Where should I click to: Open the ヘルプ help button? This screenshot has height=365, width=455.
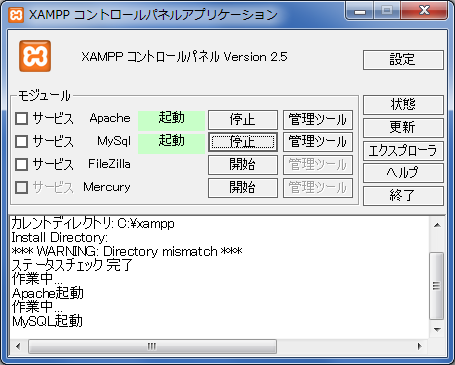[x=403, y=173]
